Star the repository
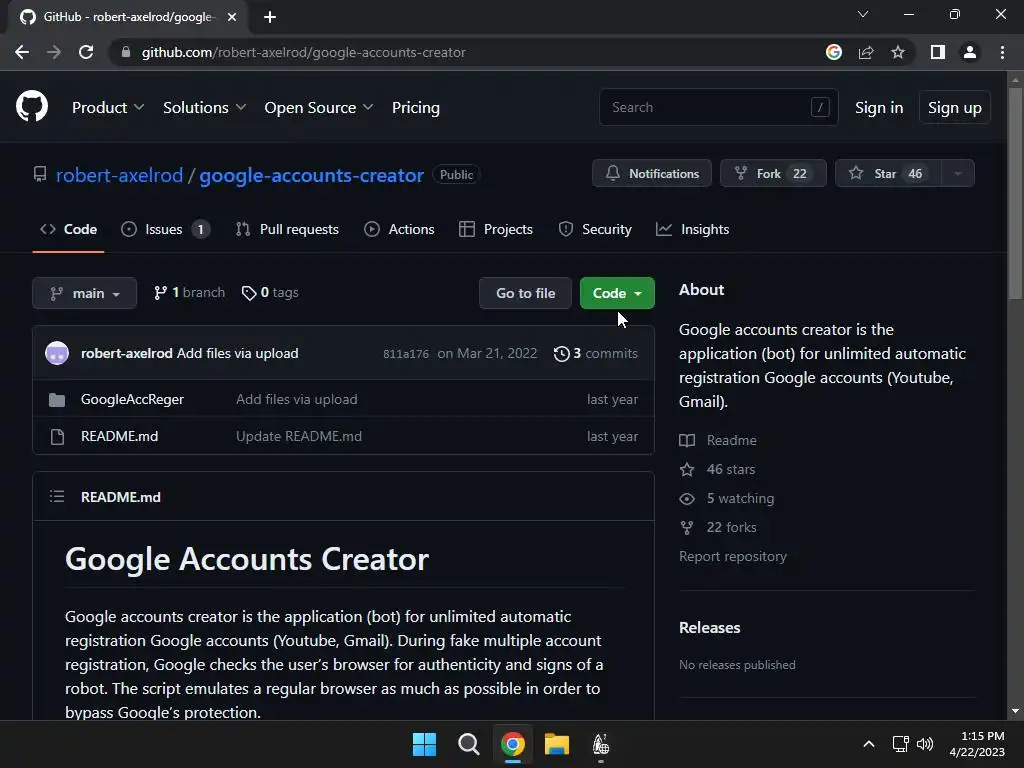The width and height of the screenshot is (1024, 768). pos(888,174)
